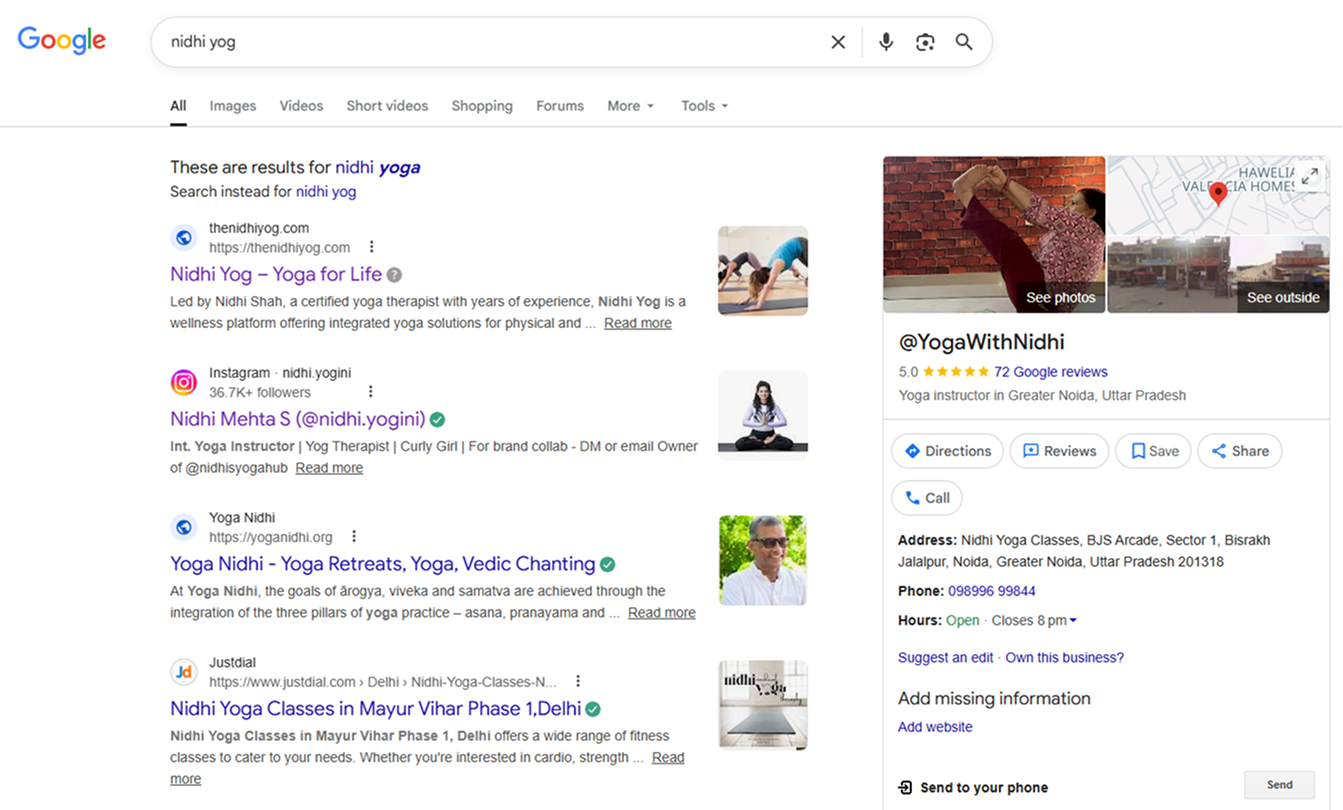Click info icon beside Nidhi Yog title
Screen dimensions: 1343x810
pyautogui.click(x=395, y=275)
